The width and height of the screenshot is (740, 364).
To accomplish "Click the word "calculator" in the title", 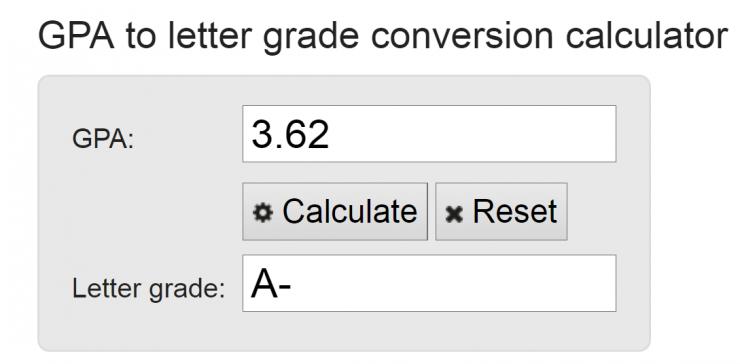I will [x=647, y=36].
